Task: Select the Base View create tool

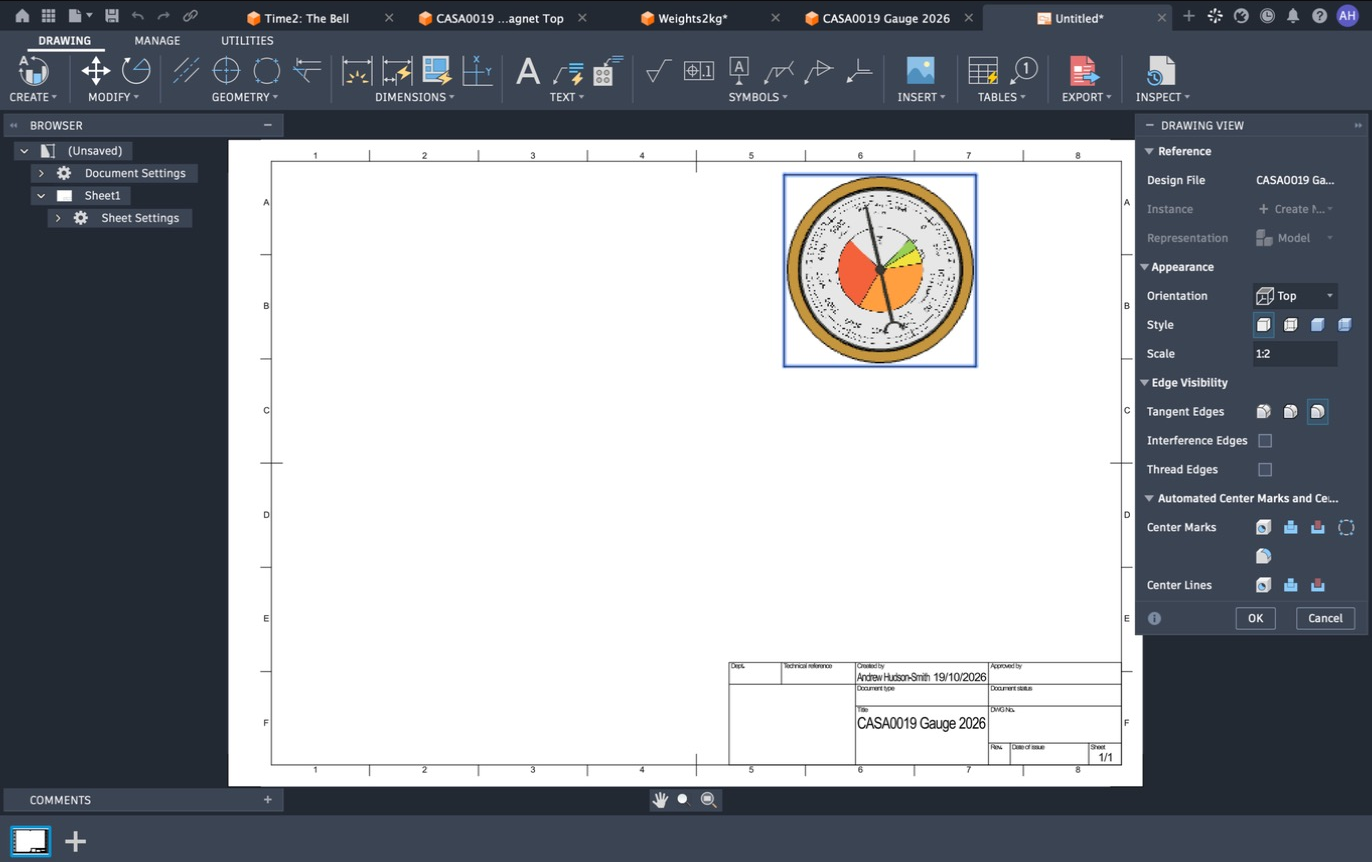Action: (33, 71)
